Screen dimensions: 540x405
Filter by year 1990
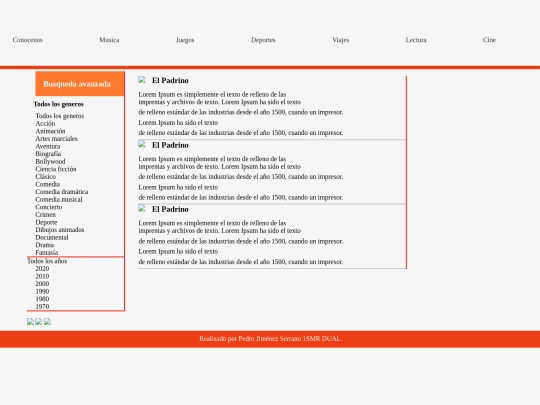(x=42, y=291)
